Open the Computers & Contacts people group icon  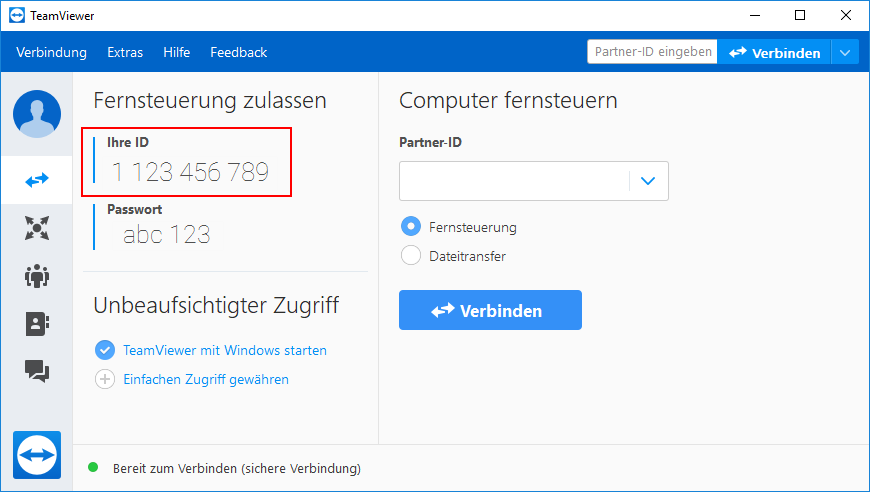click(x=37, y=276)
